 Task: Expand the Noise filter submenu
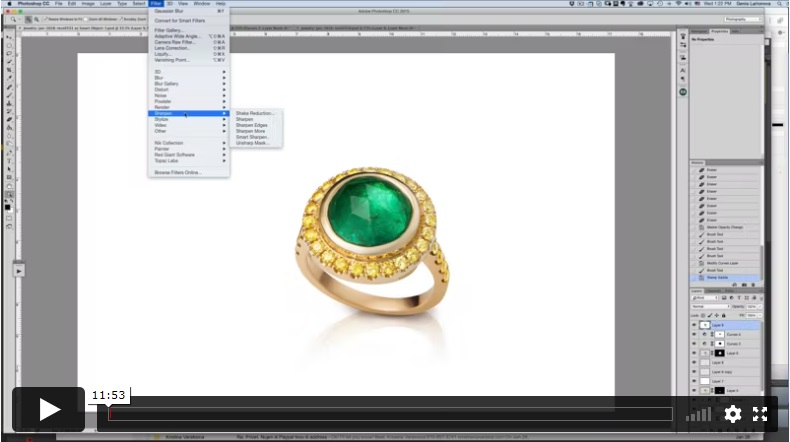pos(189,95)
